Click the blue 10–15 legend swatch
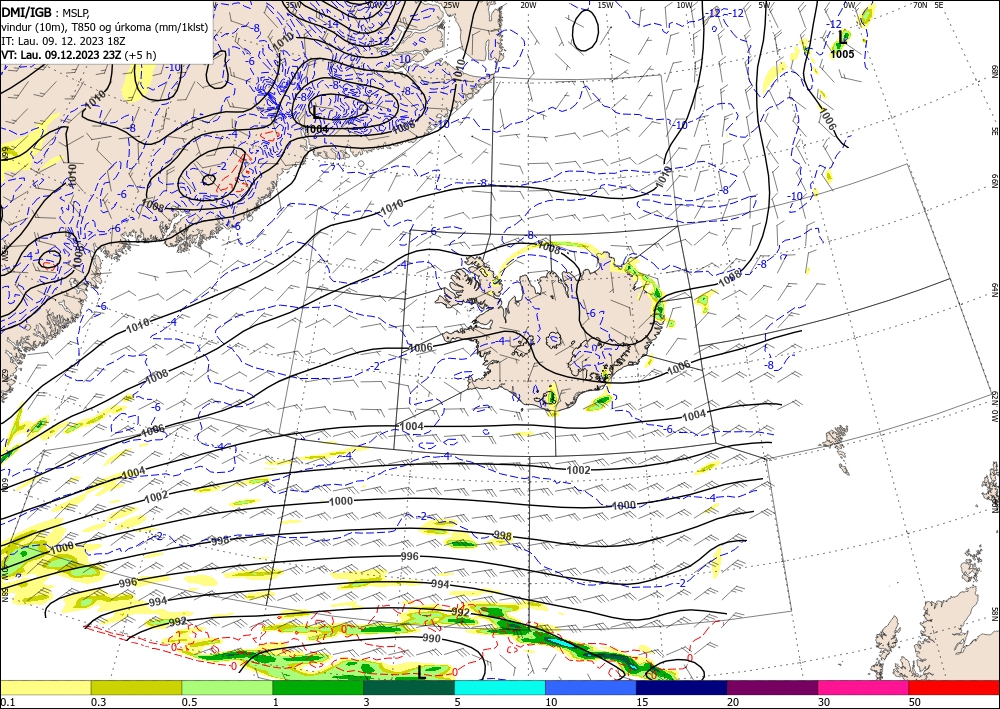 click(591, 687)
